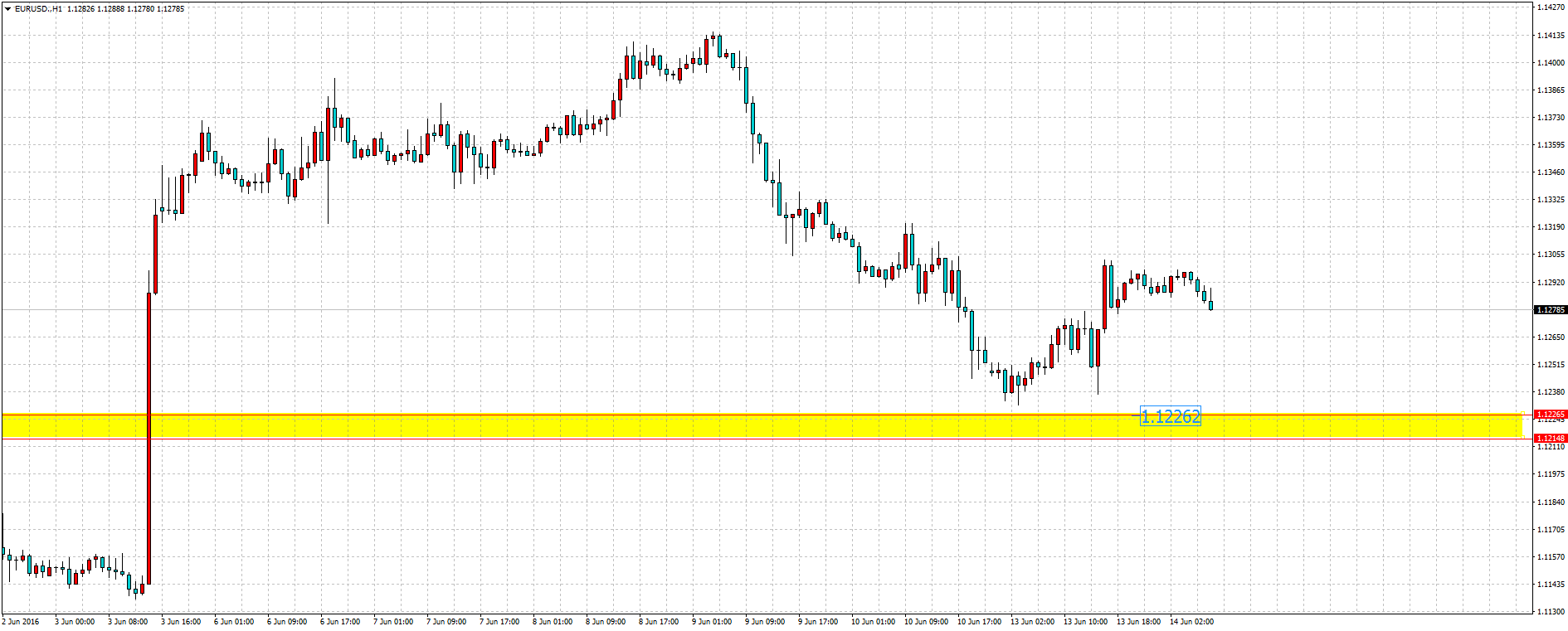Click the 7 Jun 09:00 time label

click(x=446, y=622)
